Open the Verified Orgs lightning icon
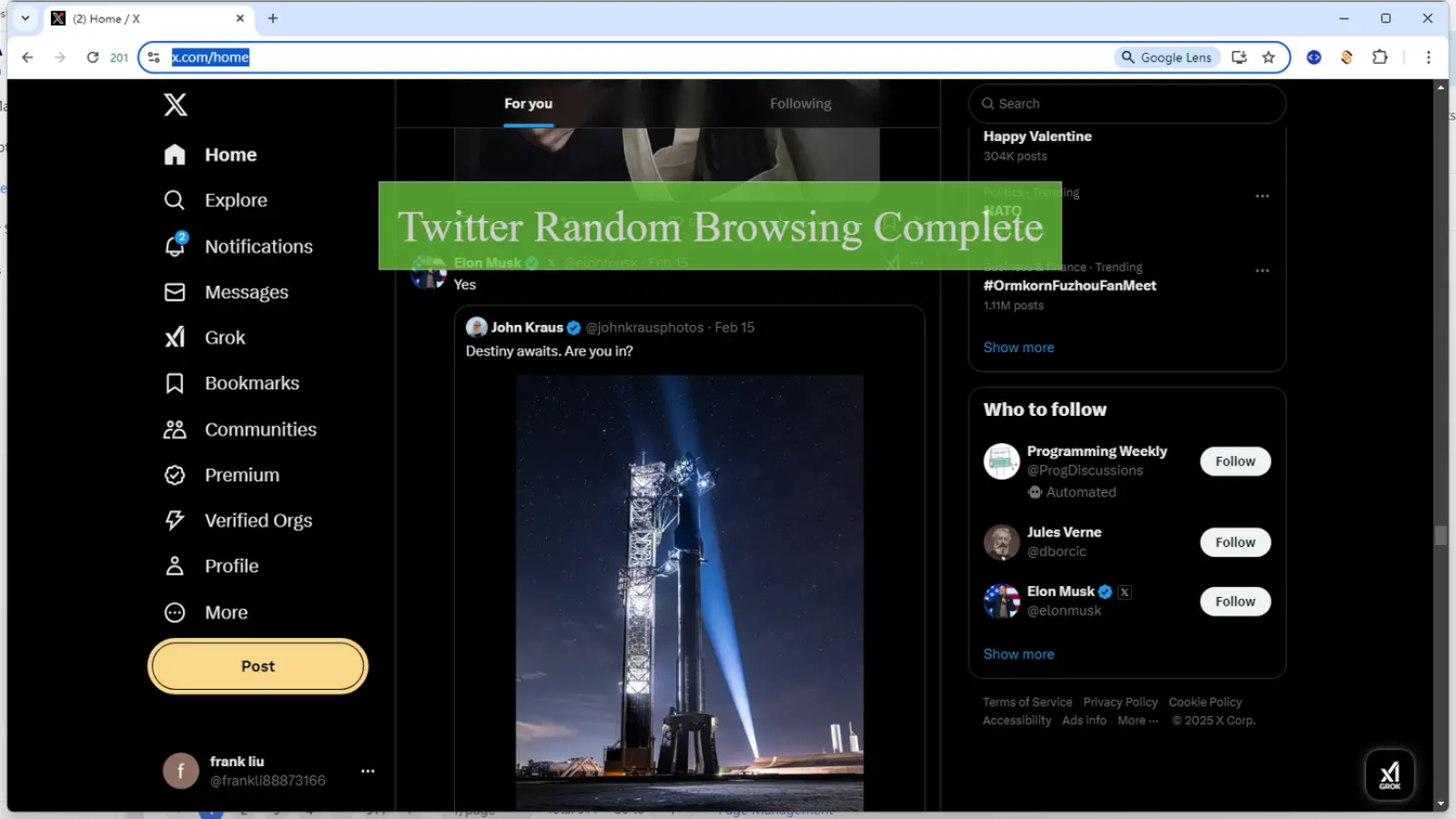 [x=175, y=521]
